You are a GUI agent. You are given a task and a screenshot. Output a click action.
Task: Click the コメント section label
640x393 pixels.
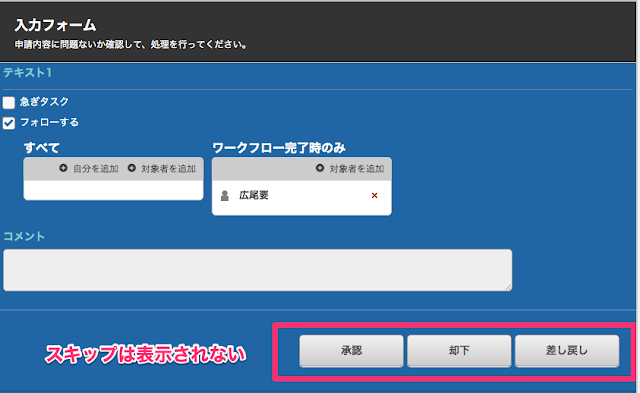point(24,236)
